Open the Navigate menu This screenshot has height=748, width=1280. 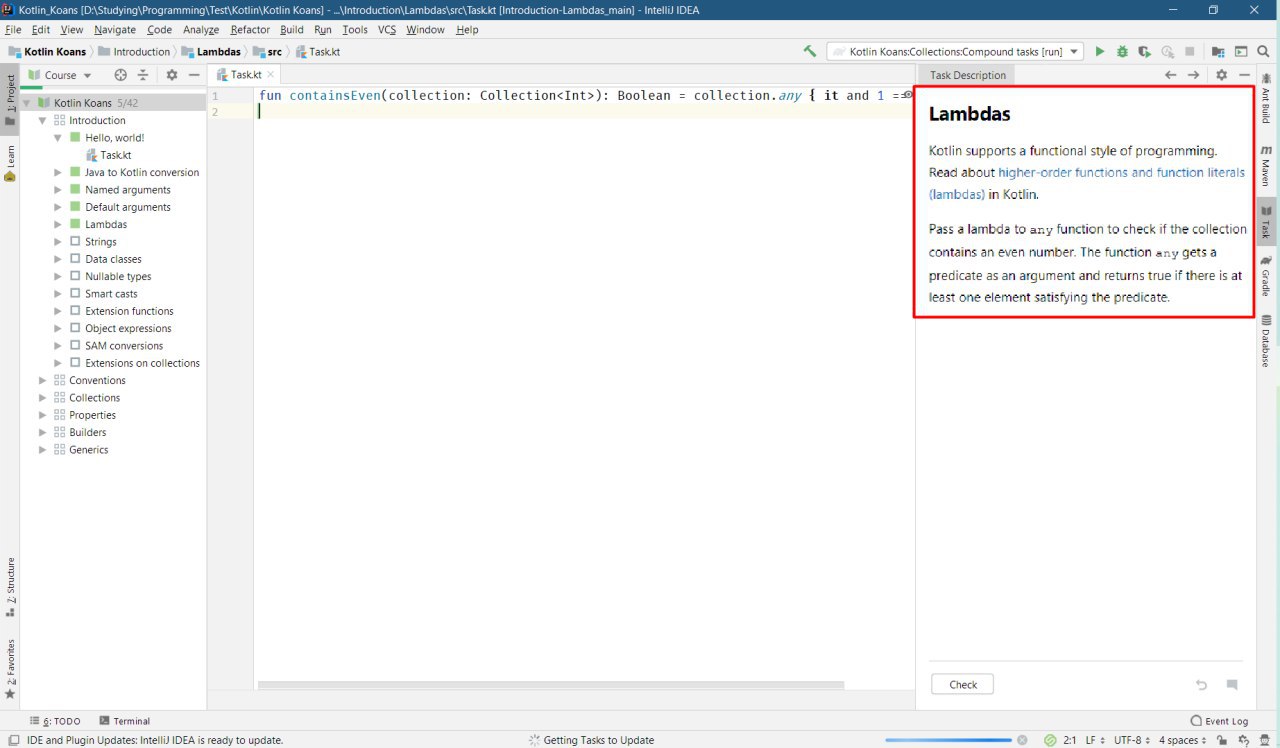[x=115, y=30]
